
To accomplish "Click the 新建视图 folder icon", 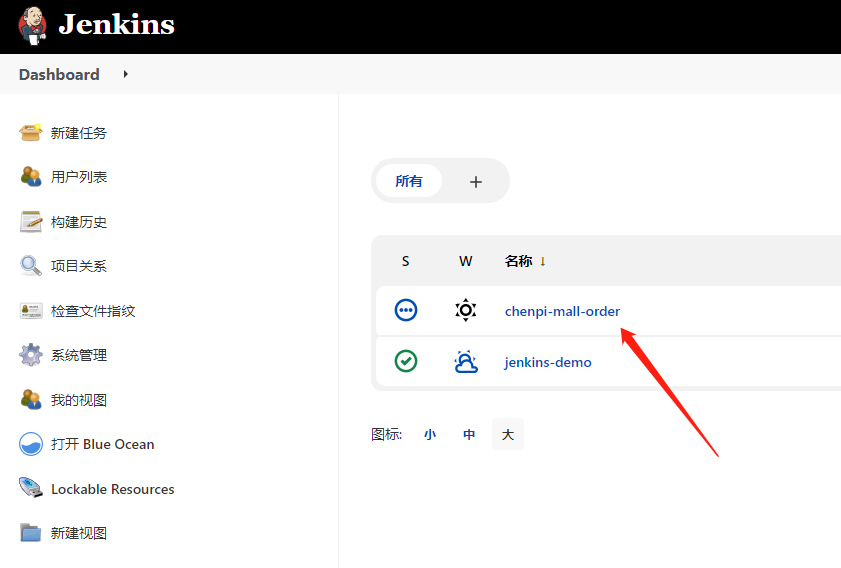I will point(31,533).
